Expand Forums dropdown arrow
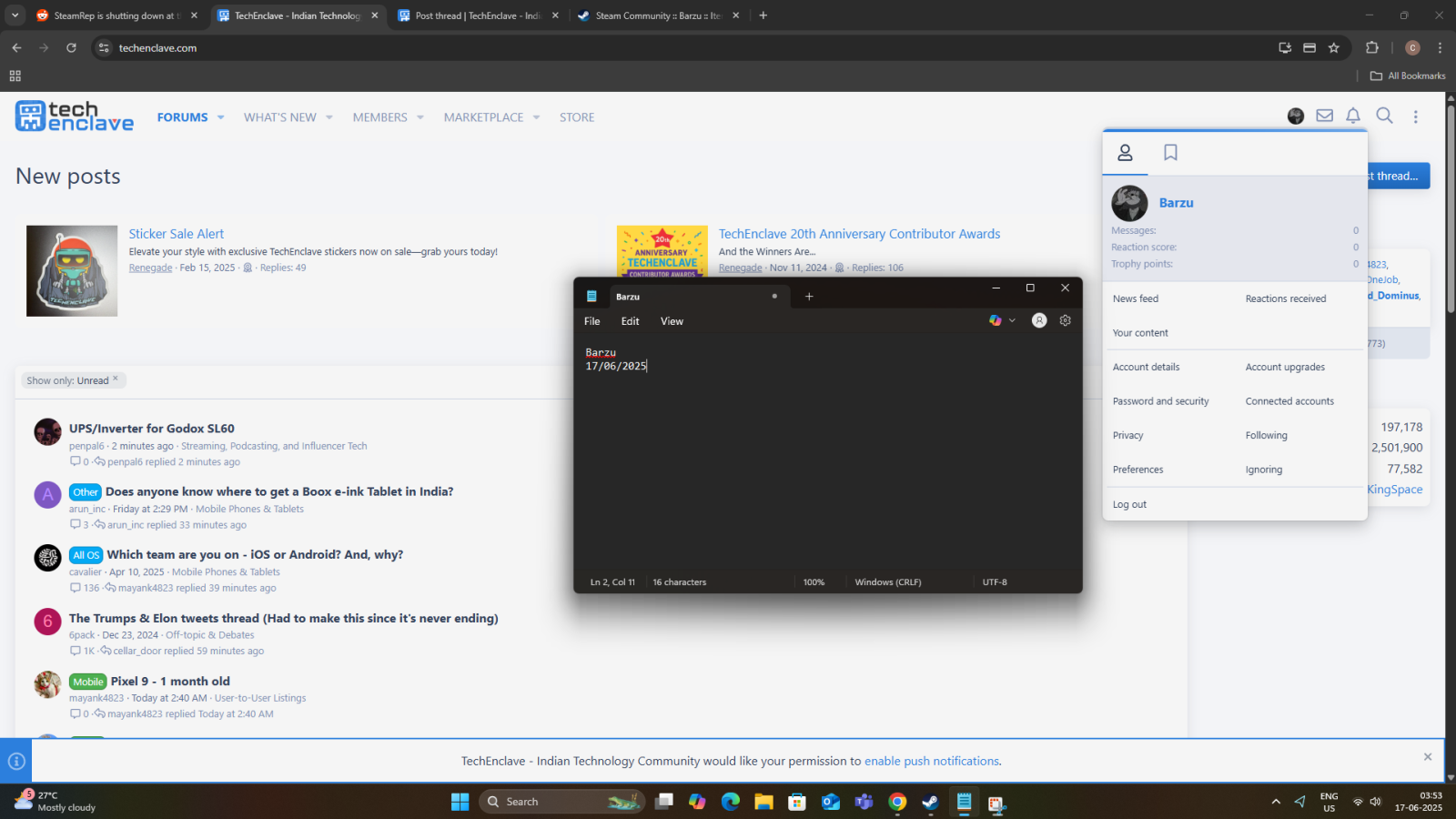This screenshot has width=1456, height=819. (220, 117)
